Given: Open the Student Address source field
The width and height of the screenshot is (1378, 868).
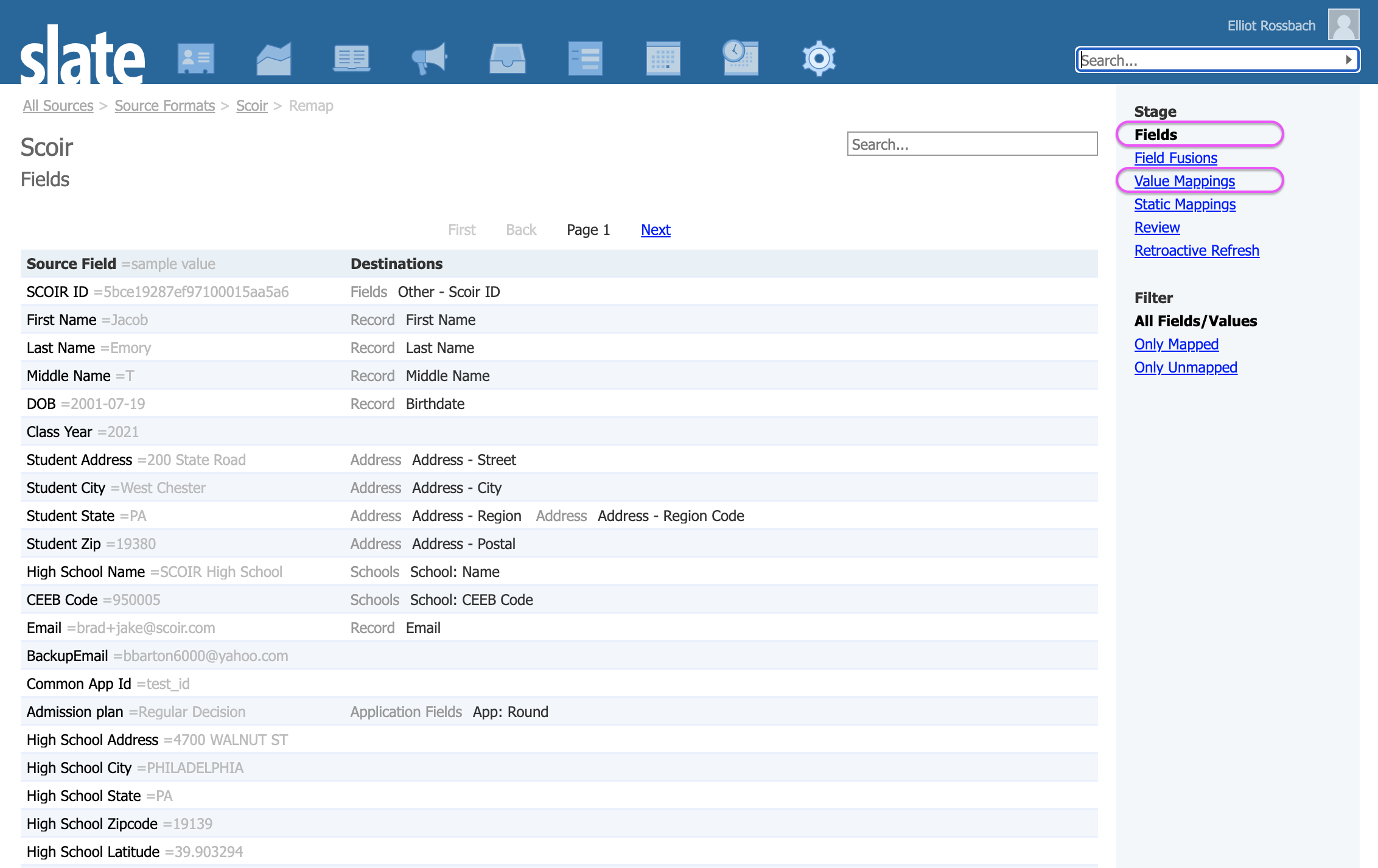Looking at the screenshot, I should point(79,460).
